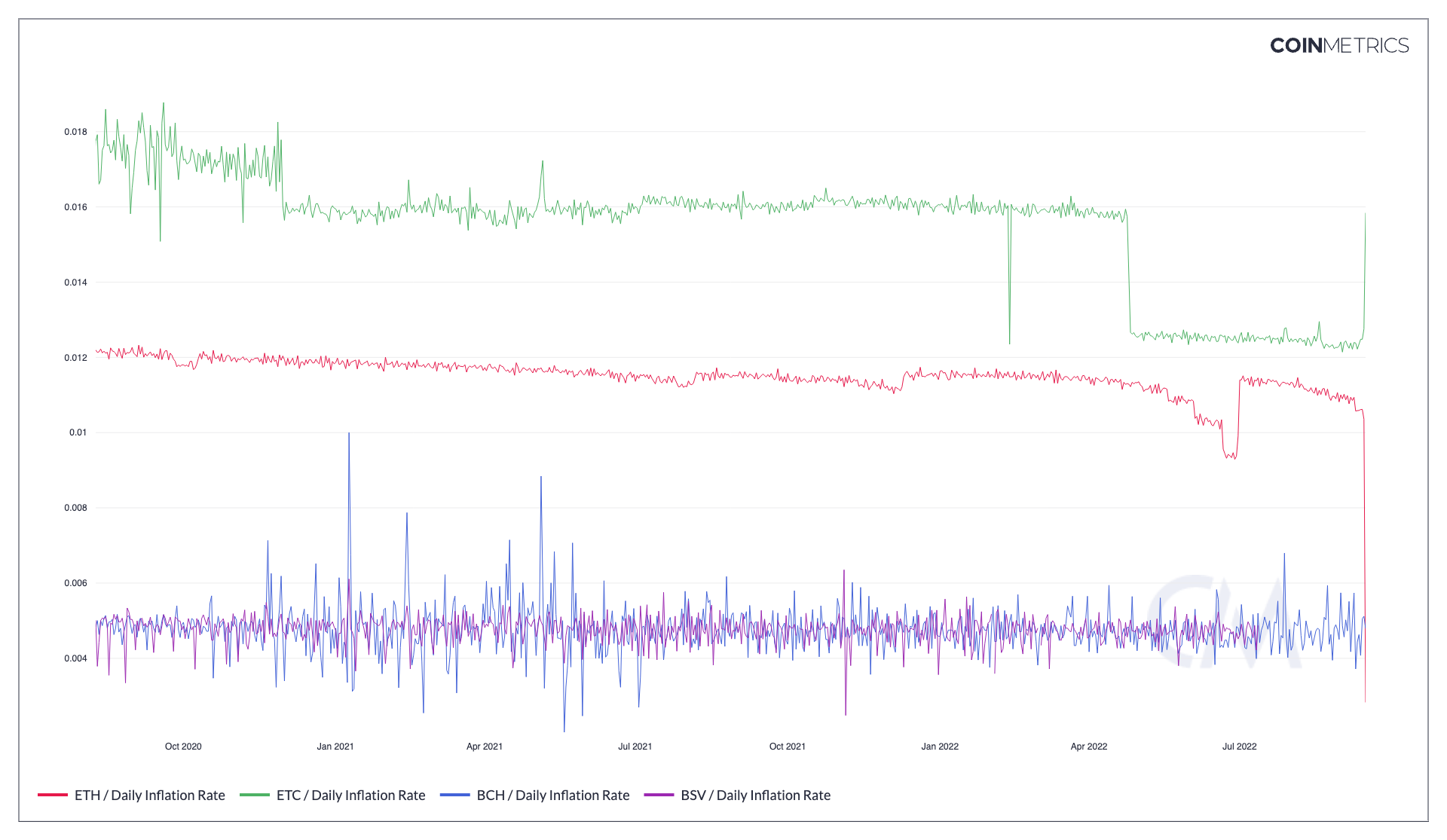Click the Apr 2022 x-axis label

pos(1088,747)
